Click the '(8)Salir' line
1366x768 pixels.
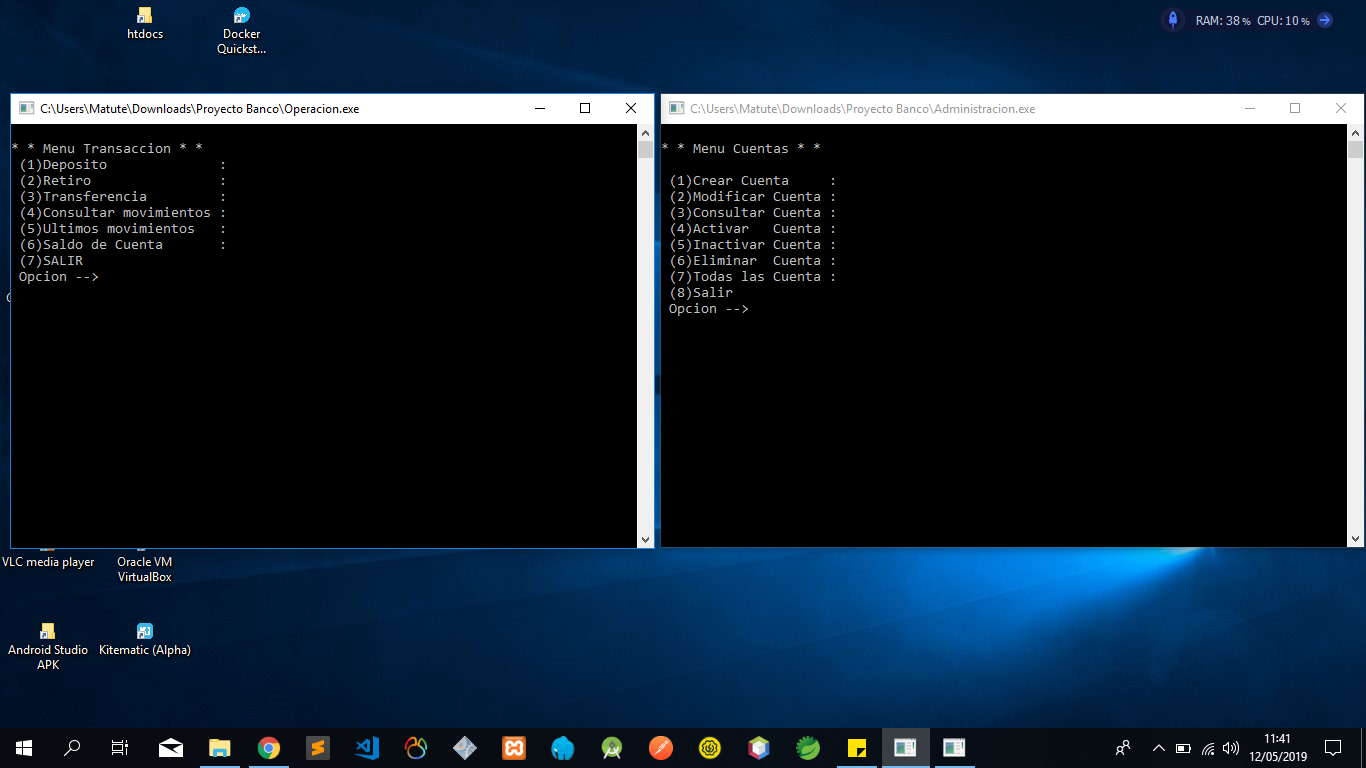pos(701,293)
